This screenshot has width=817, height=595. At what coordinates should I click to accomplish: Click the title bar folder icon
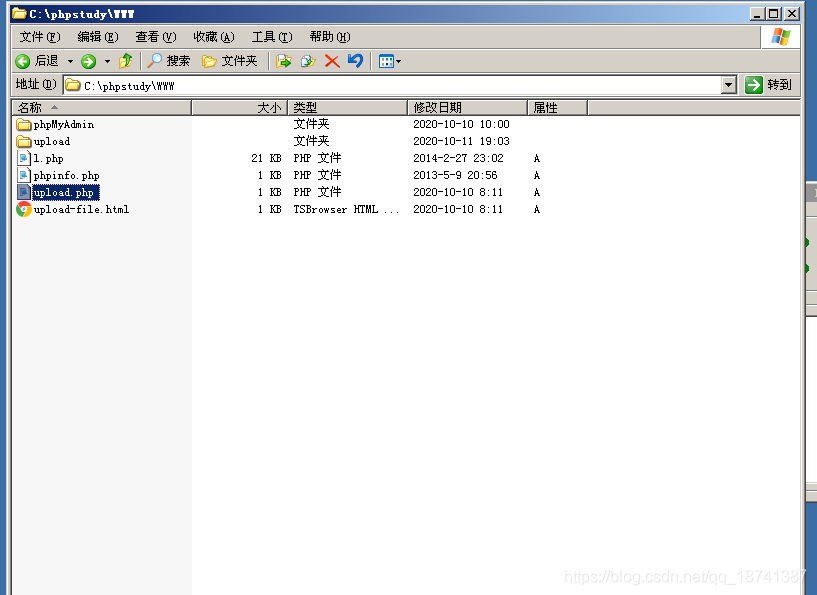19,13
